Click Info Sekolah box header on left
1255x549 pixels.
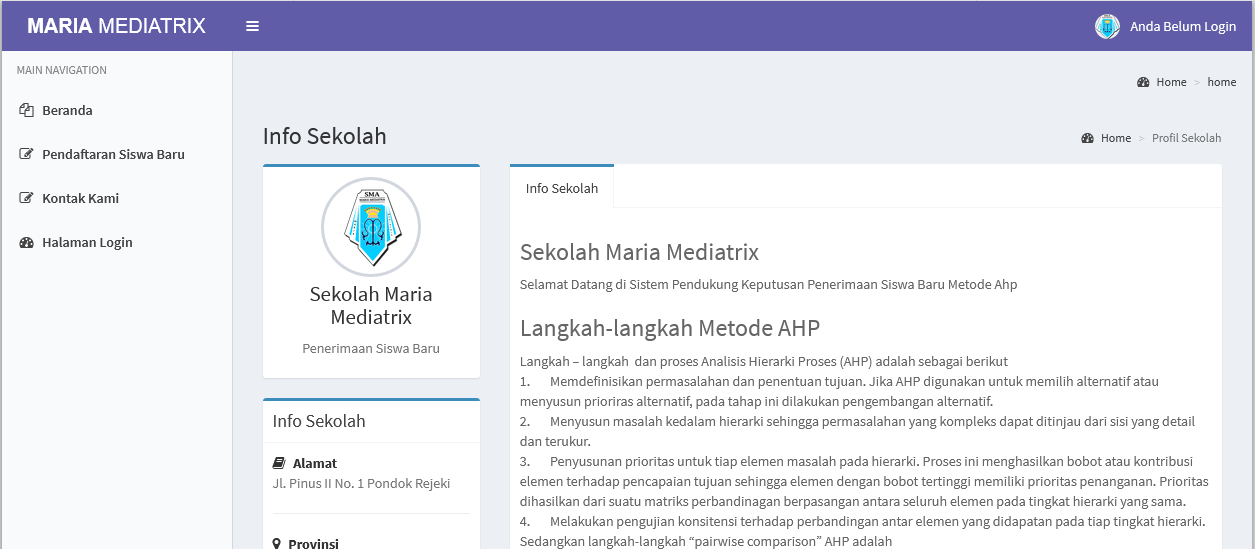[x=319, y=421]
